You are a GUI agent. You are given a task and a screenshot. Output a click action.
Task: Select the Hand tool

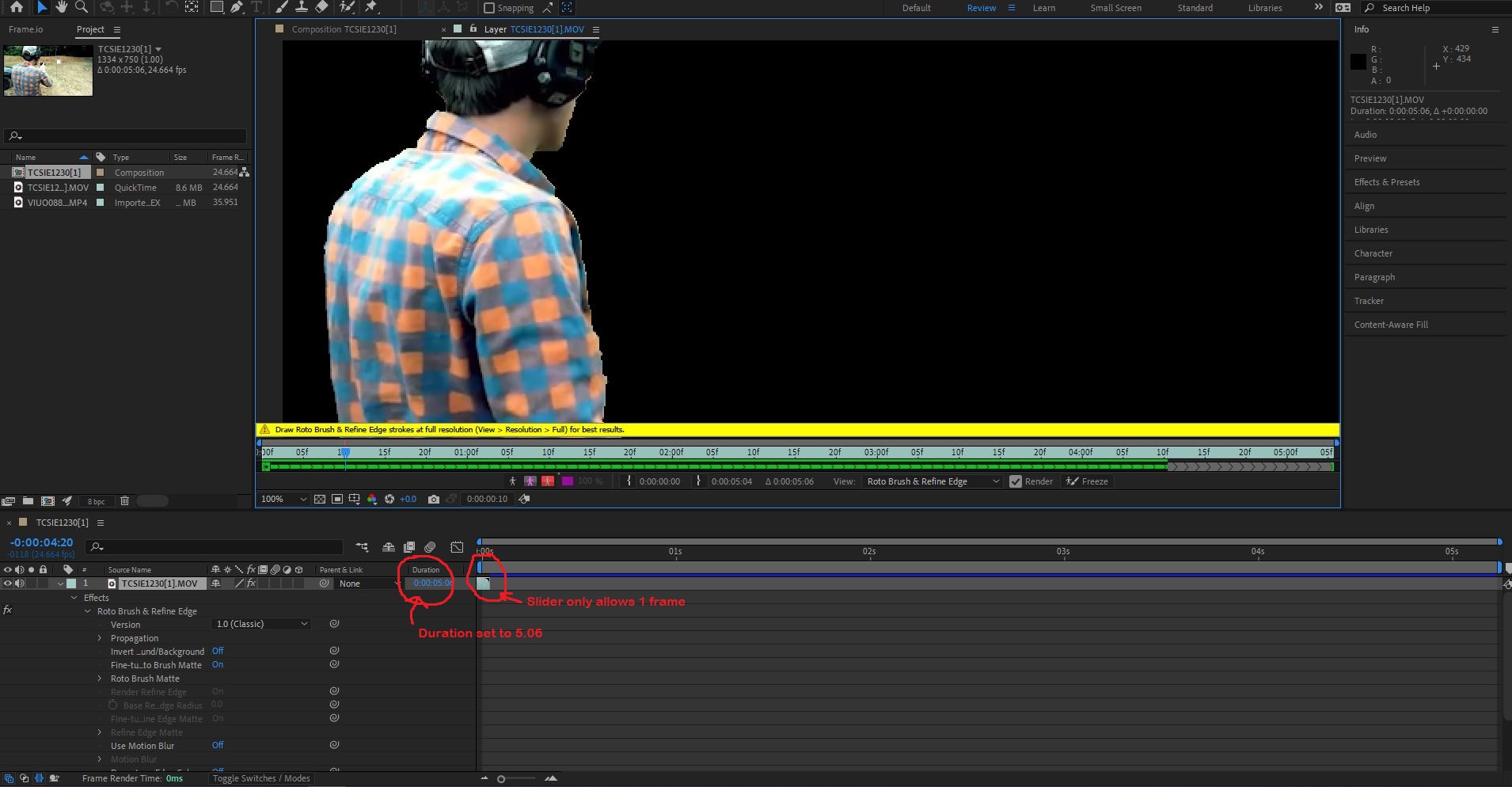[63, 7]
